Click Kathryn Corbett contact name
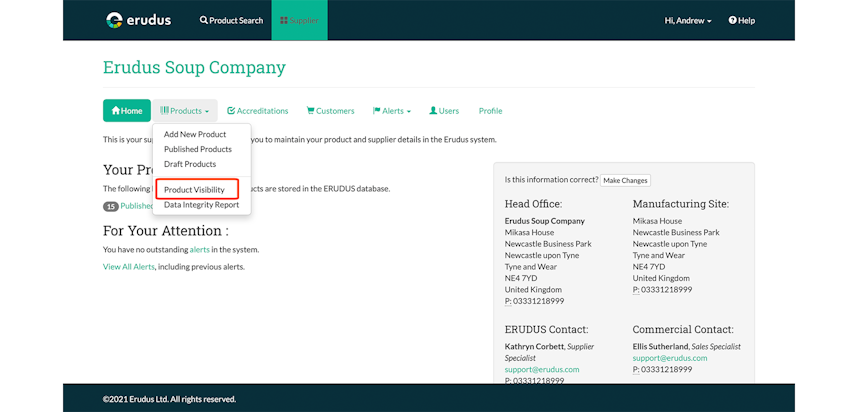This screenshot has width=858, height=412. point(534,346)
